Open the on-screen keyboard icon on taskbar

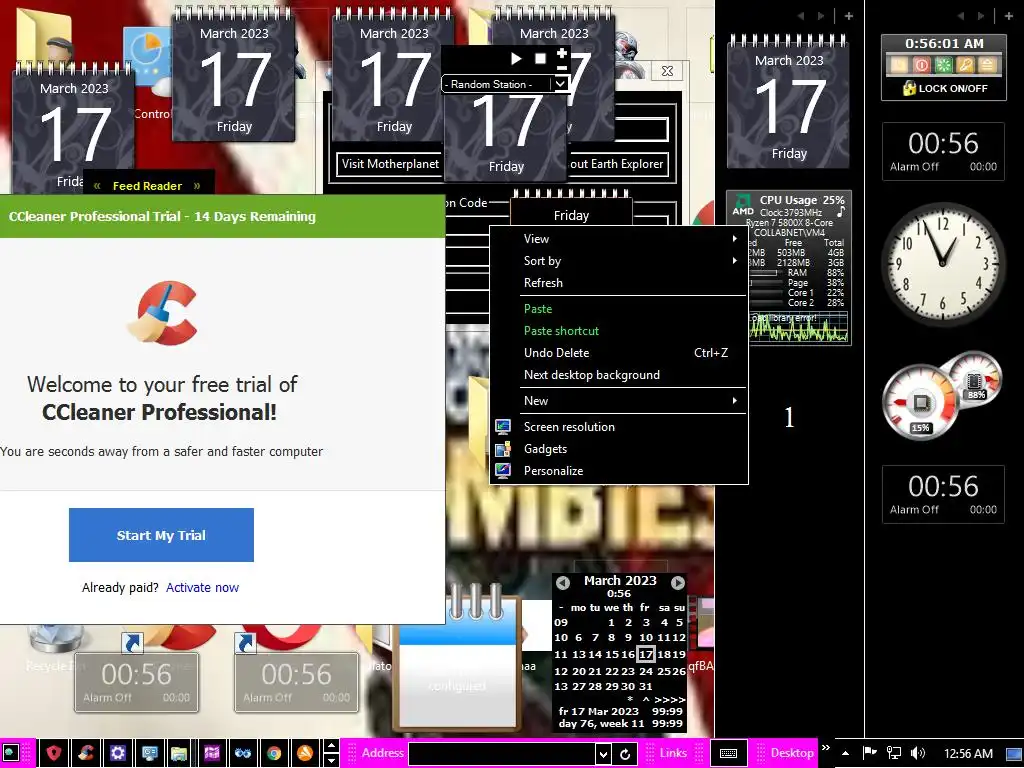coord(728,753)
